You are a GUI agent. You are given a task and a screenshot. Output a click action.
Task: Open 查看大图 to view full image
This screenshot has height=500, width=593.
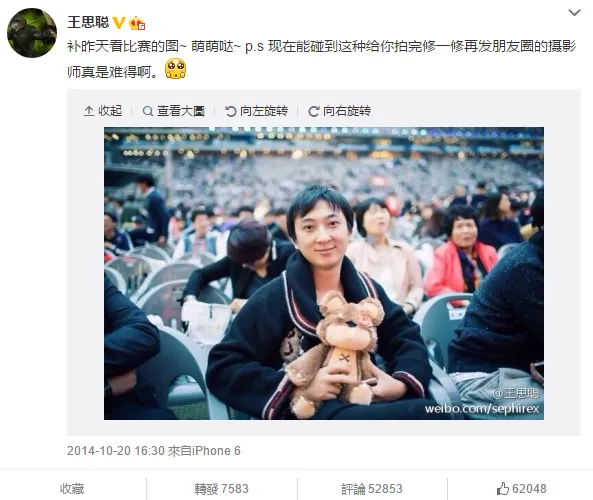click(174, 111)
